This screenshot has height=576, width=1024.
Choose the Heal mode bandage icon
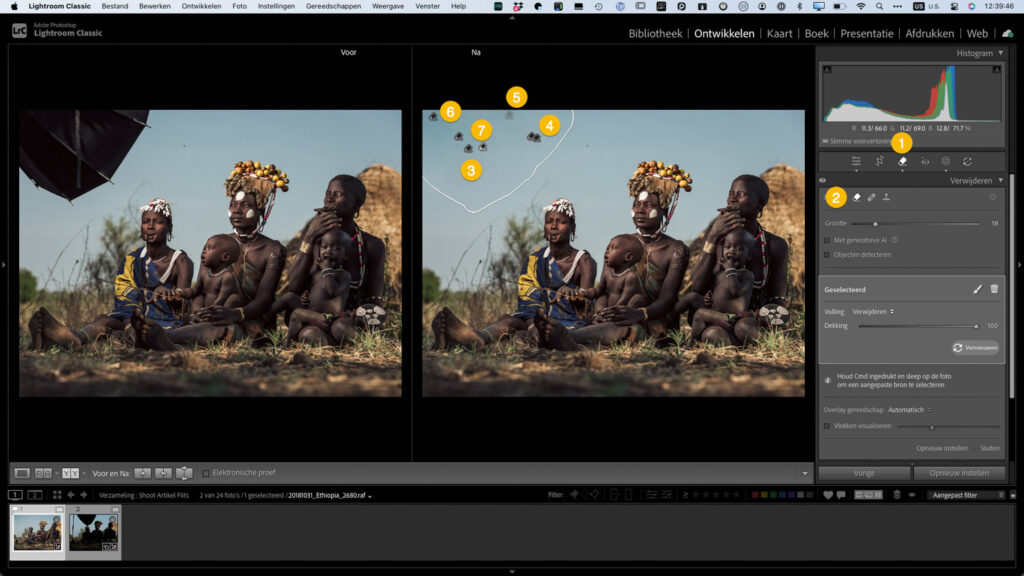871,197
